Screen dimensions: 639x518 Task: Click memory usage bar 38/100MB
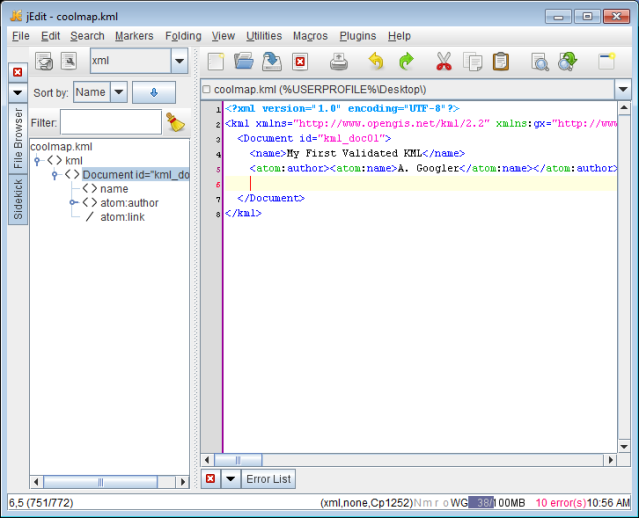tap(496, 503)
